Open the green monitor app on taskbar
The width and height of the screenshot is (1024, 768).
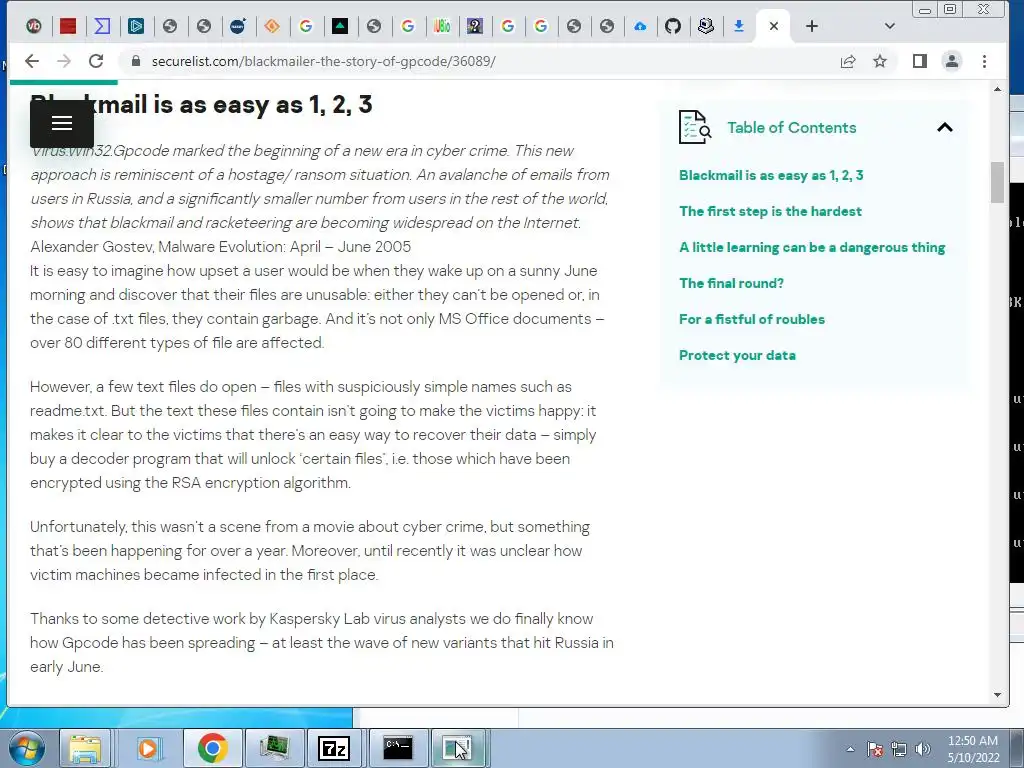pyautogui.click(x=274, y=748)
